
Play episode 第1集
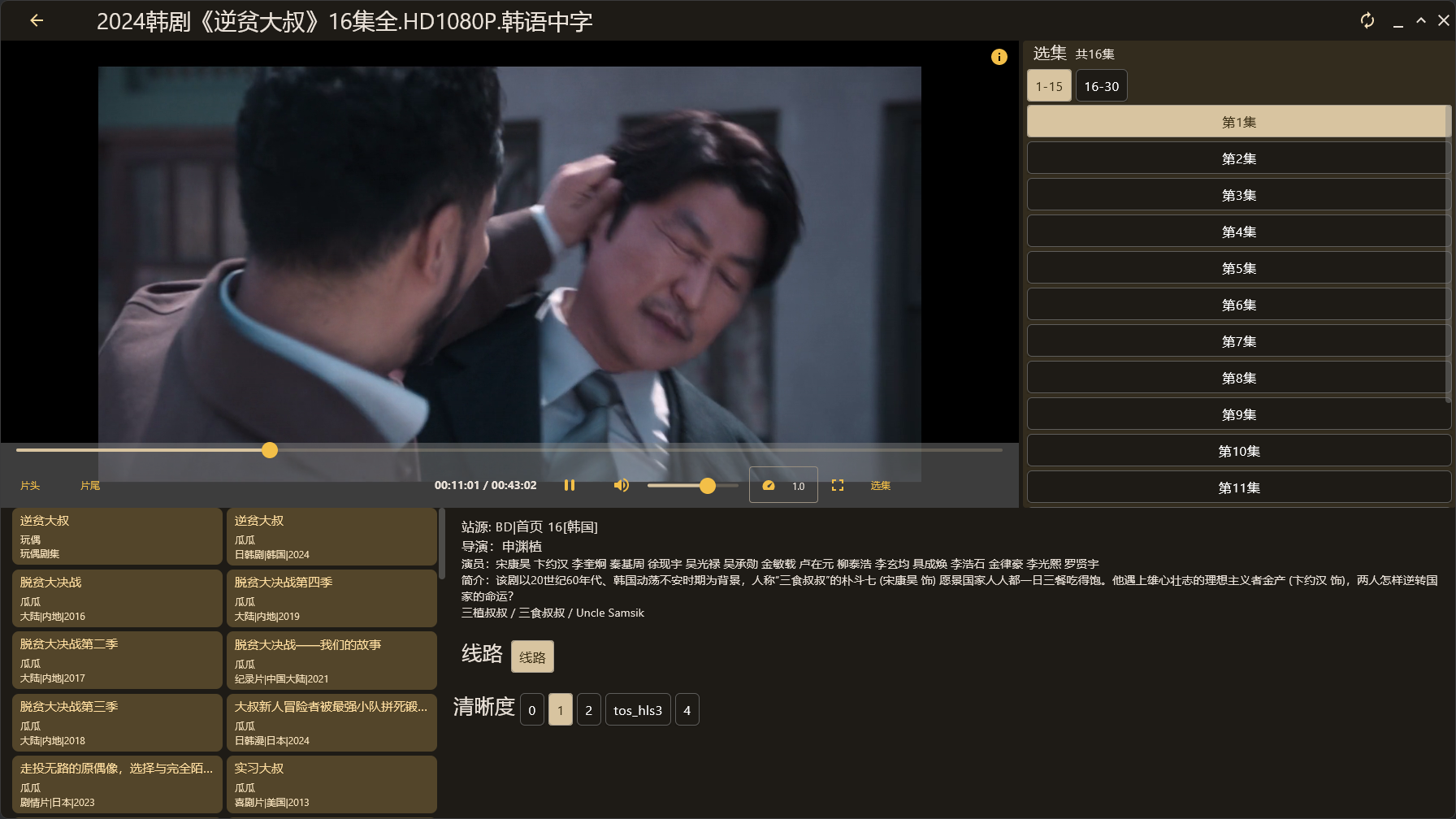1238,122
